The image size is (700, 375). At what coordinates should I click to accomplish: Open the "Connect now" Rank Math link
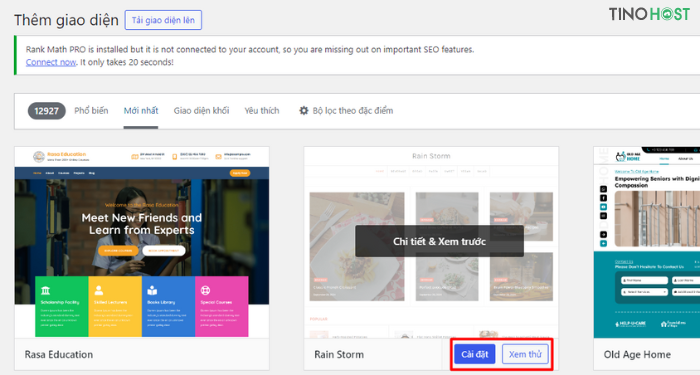[x=51, y=62]
